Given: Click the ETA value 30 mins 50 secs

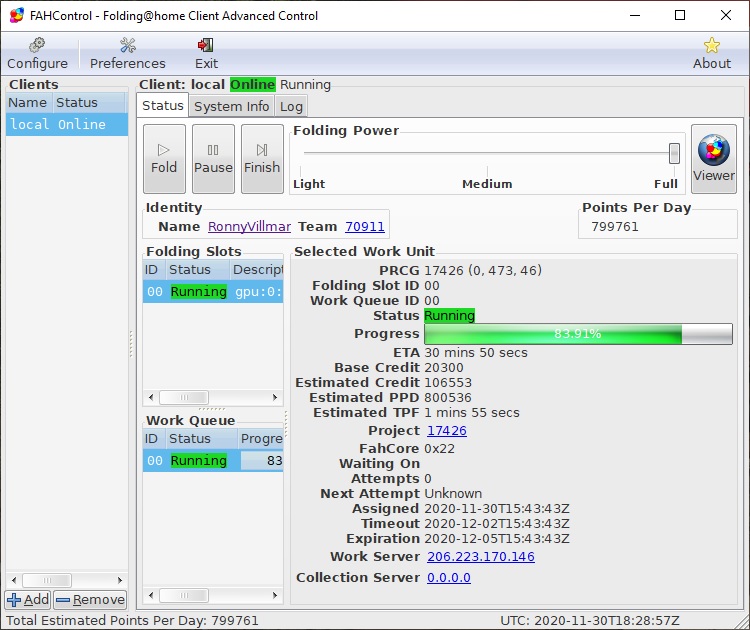Looking at the screenshot, I should point(475,353).
